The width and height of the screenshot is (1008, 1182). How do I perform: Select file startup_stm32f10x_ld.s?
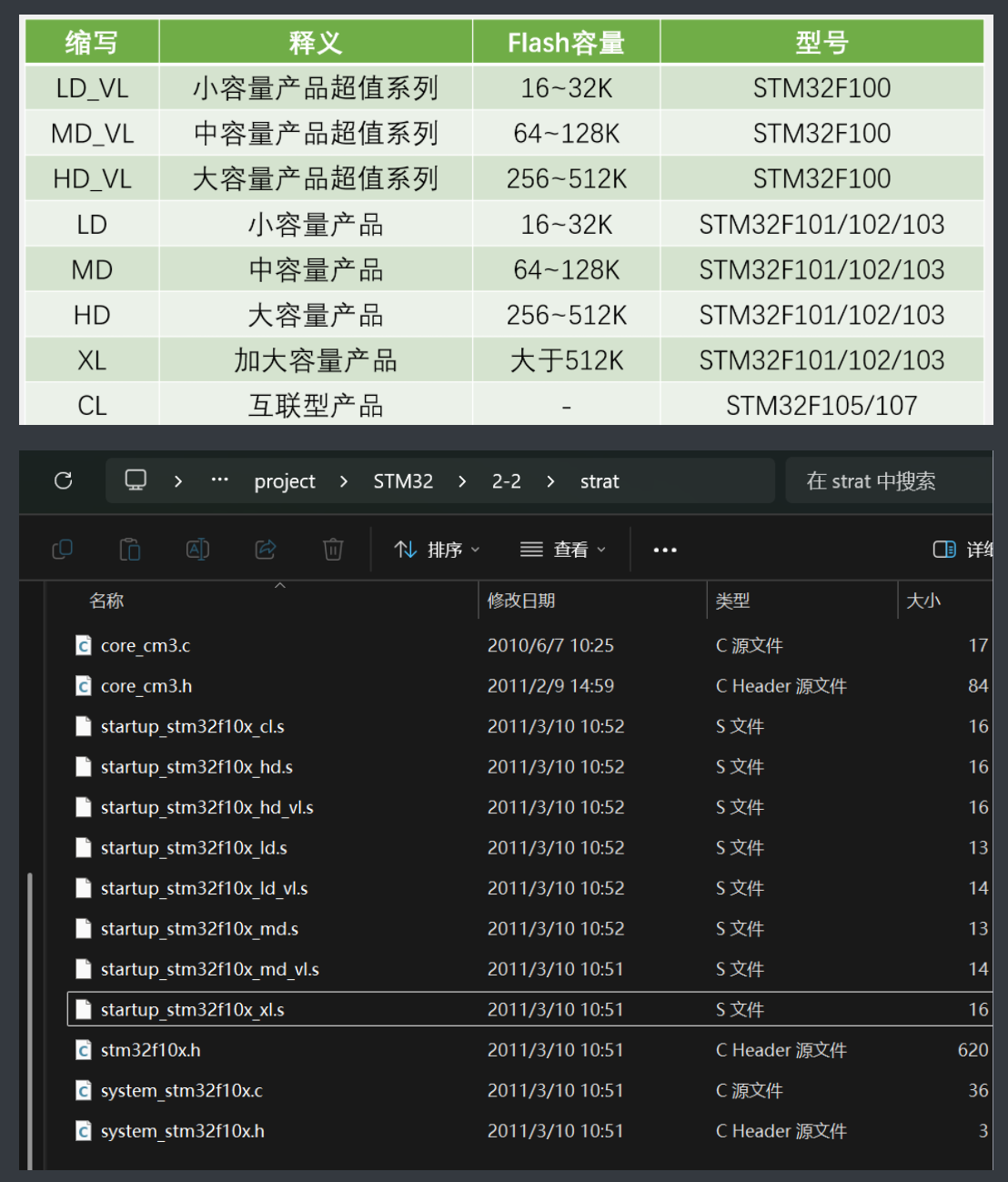tap(194, 848)
